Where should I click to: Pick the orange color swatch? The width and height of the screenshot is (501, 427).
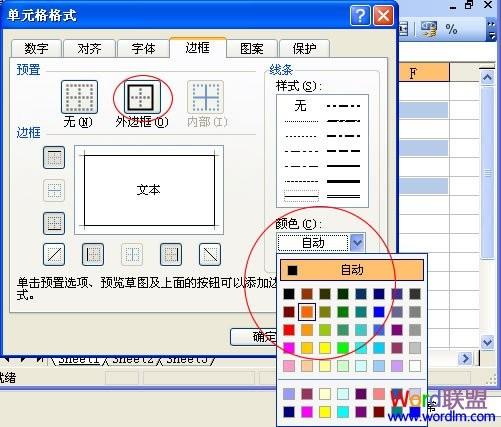tap(307, 312)
